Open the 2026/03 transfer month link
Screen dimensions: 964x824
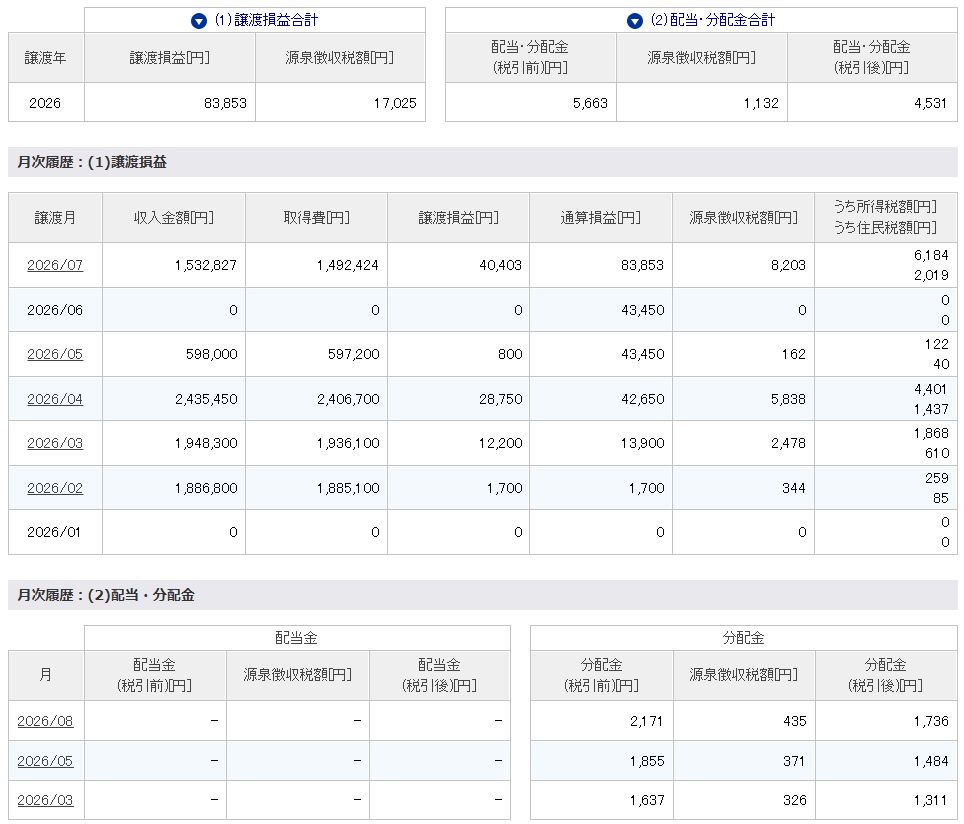55,443
